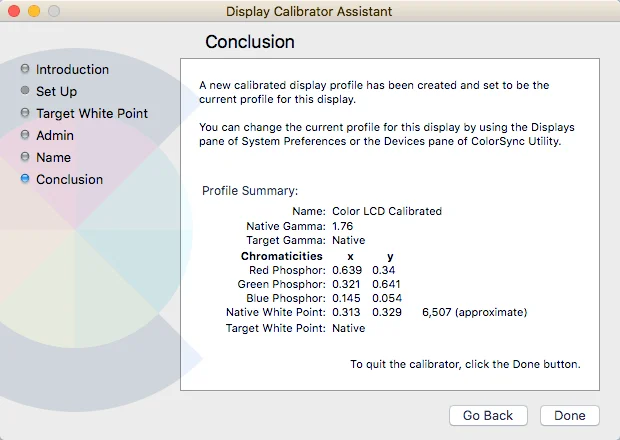Jump to the Target White Point step
This screenshot has width=620, height=440.
point(92,114)
